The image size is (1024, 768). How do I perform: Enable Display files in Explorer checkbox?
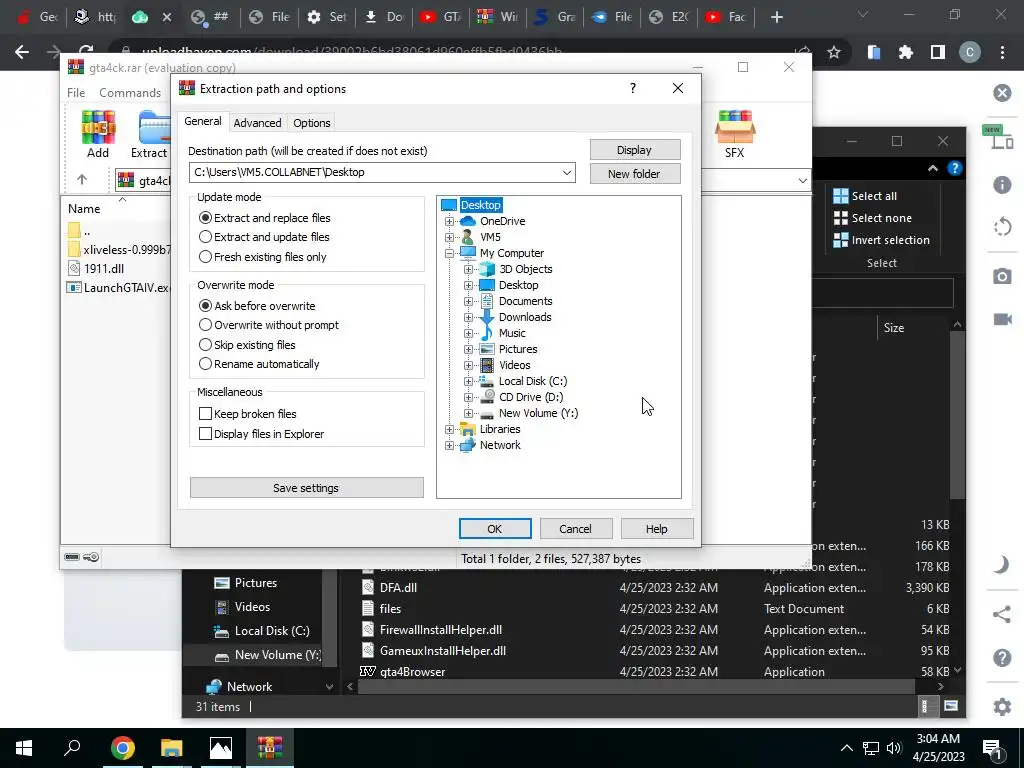point(205,434)
